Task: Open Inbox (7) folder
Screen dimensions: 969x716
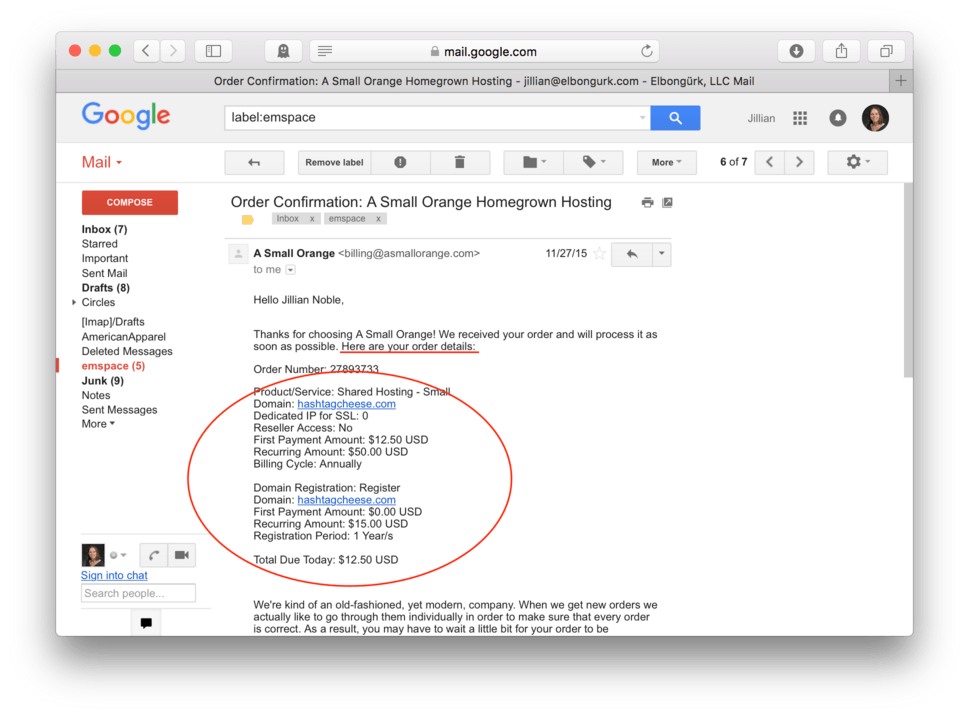Action: click(104, 229)
